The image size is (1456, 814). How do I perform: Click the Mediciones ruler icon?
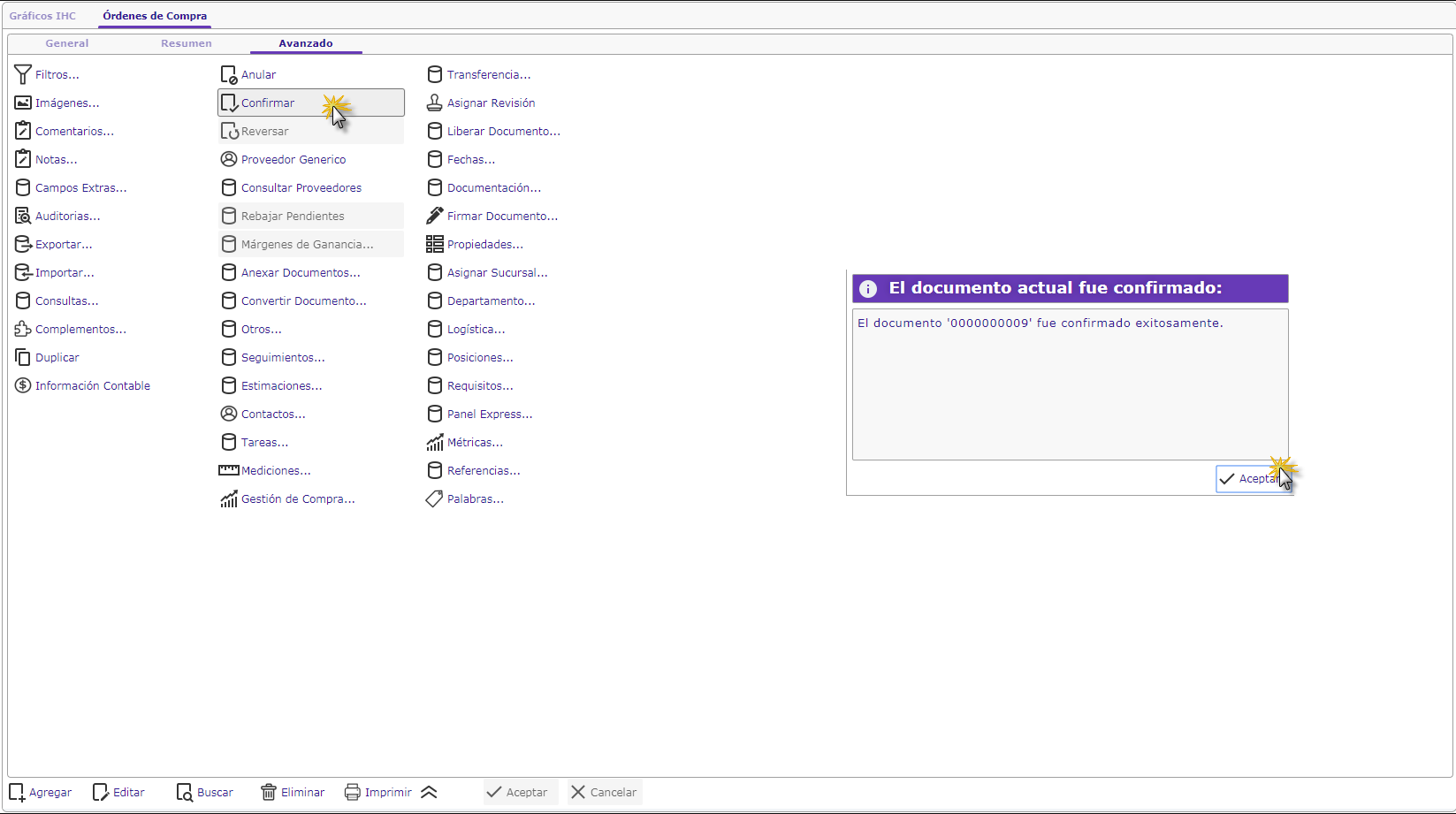(x=228, y=471)
